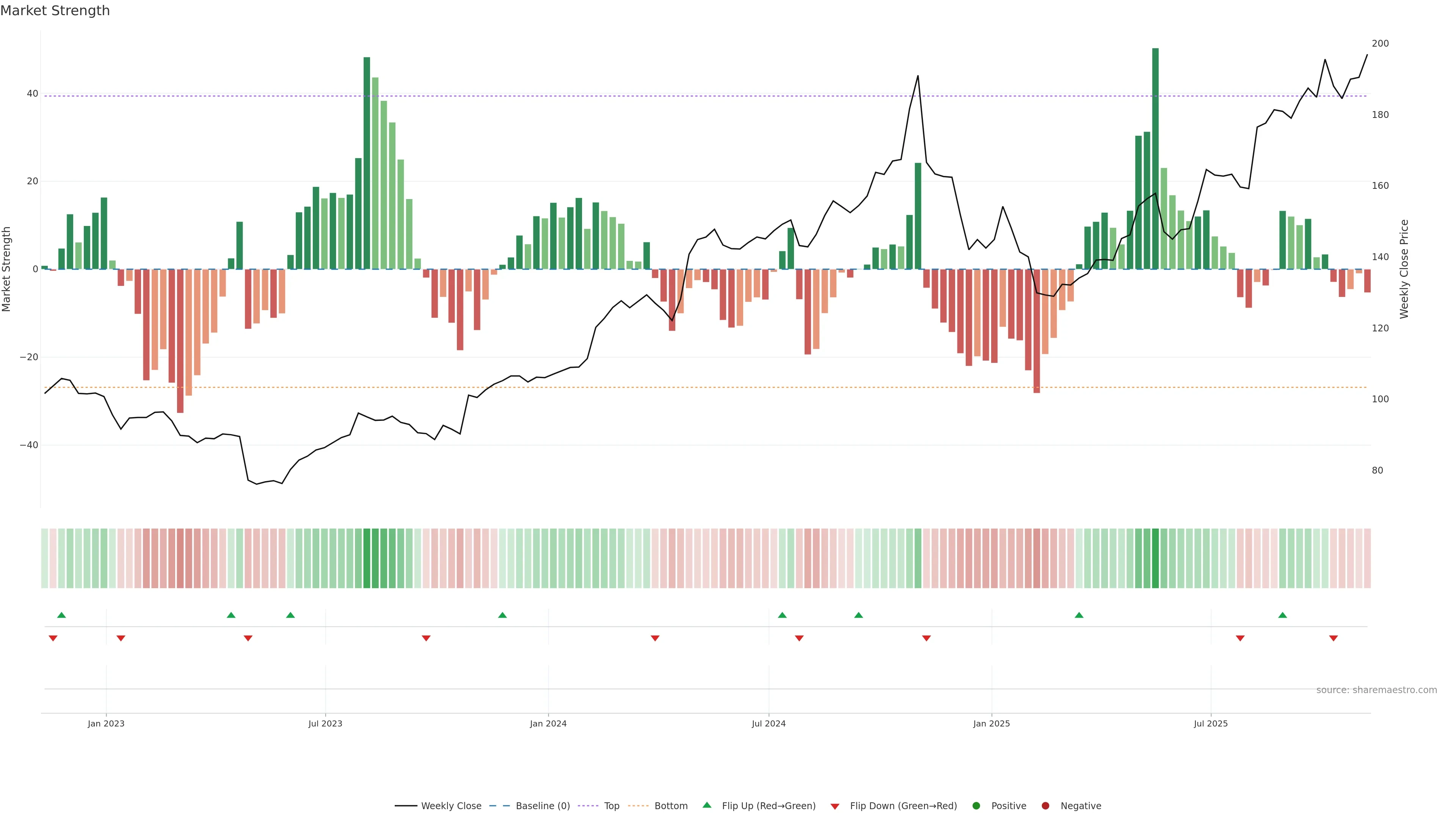Screen dimensions: 1456x819
Task: Click the Positive green dot legend icon
Action: coord(976,806)
